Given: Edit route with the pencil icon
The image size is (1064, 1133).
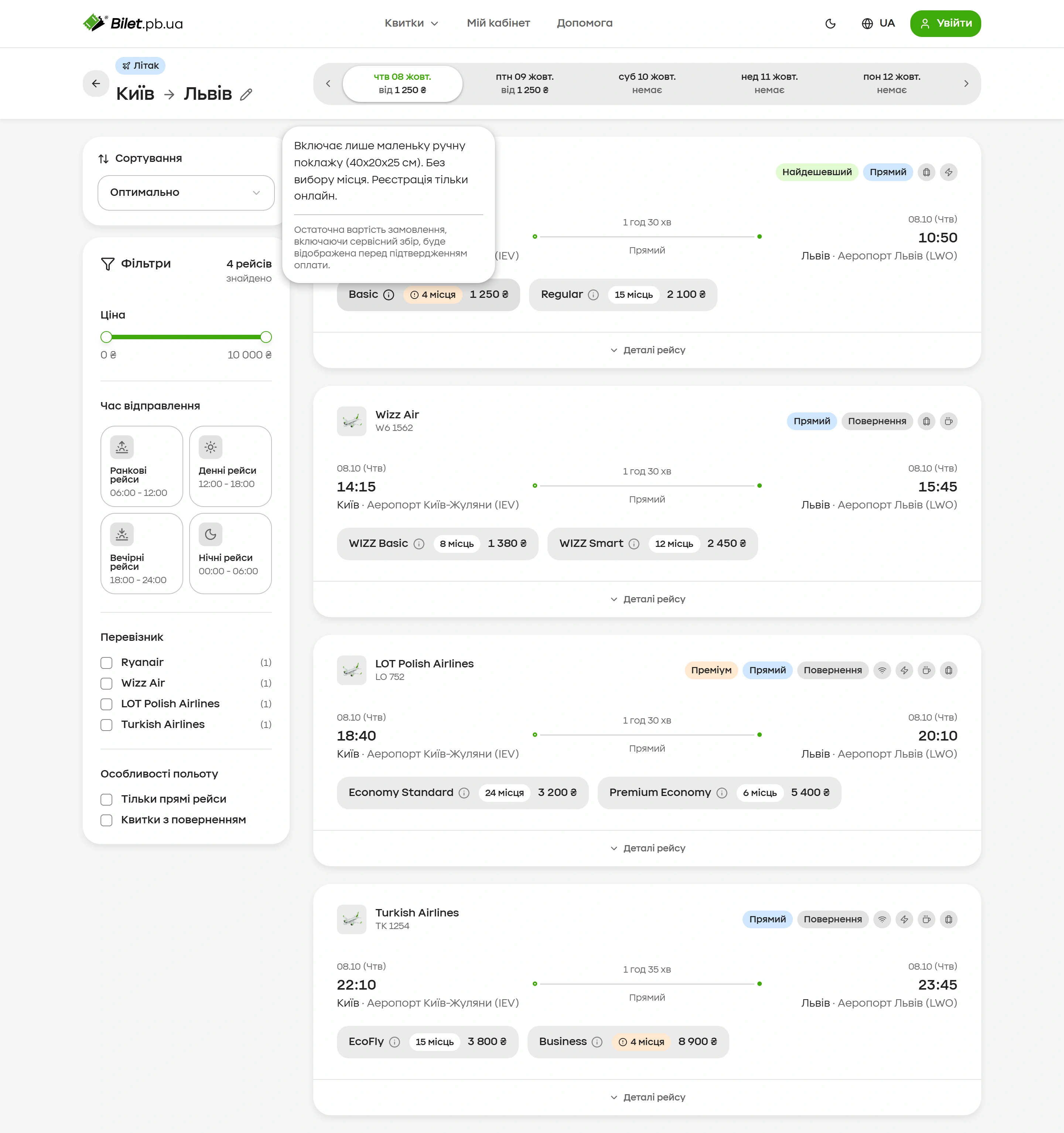Looking at the screenshot, I should coord(246,95).
